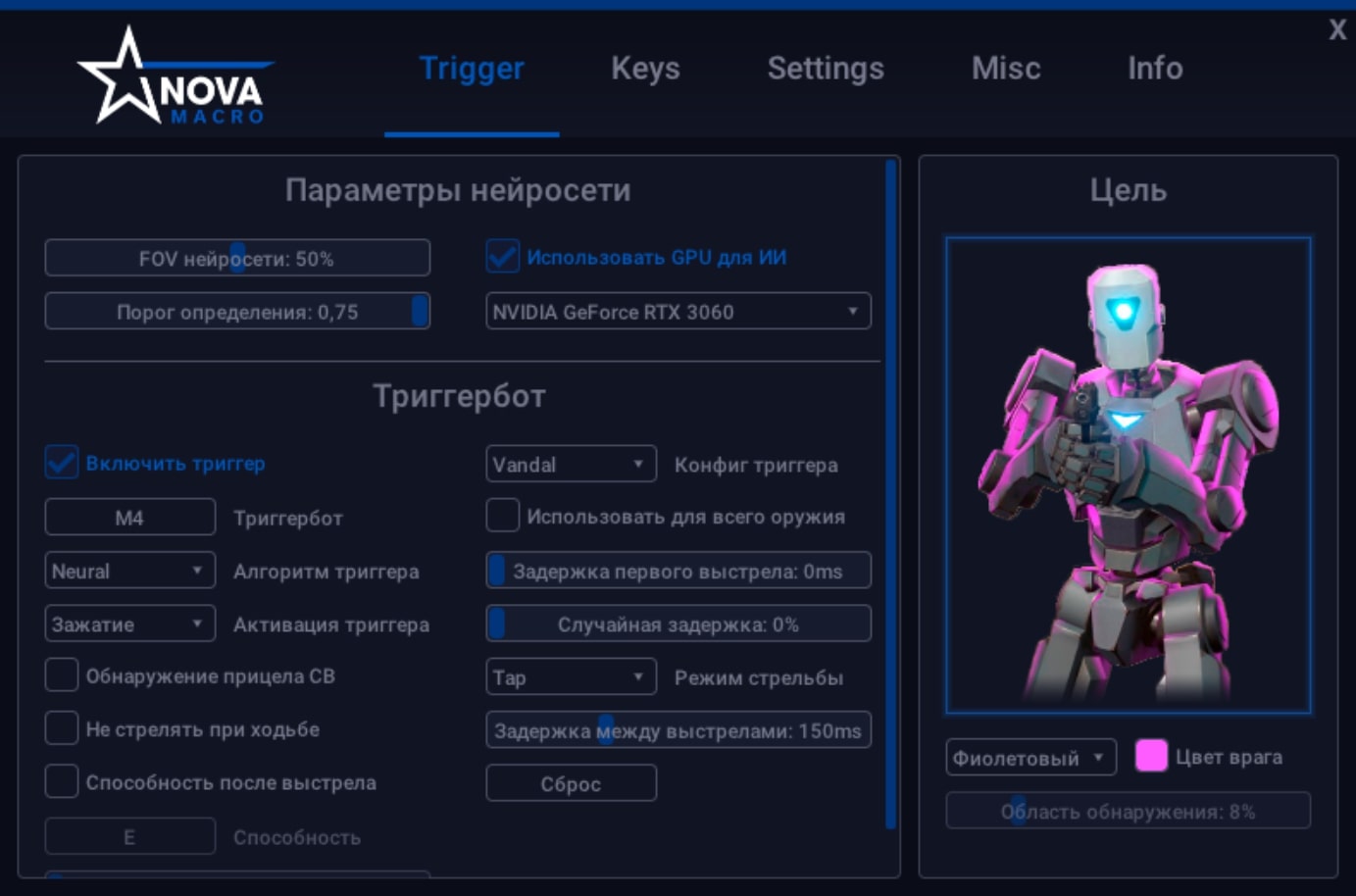This screenshot has width=1356, height=896.
Task: Switch to the Keys tab
Action: (x=645, y=69)
